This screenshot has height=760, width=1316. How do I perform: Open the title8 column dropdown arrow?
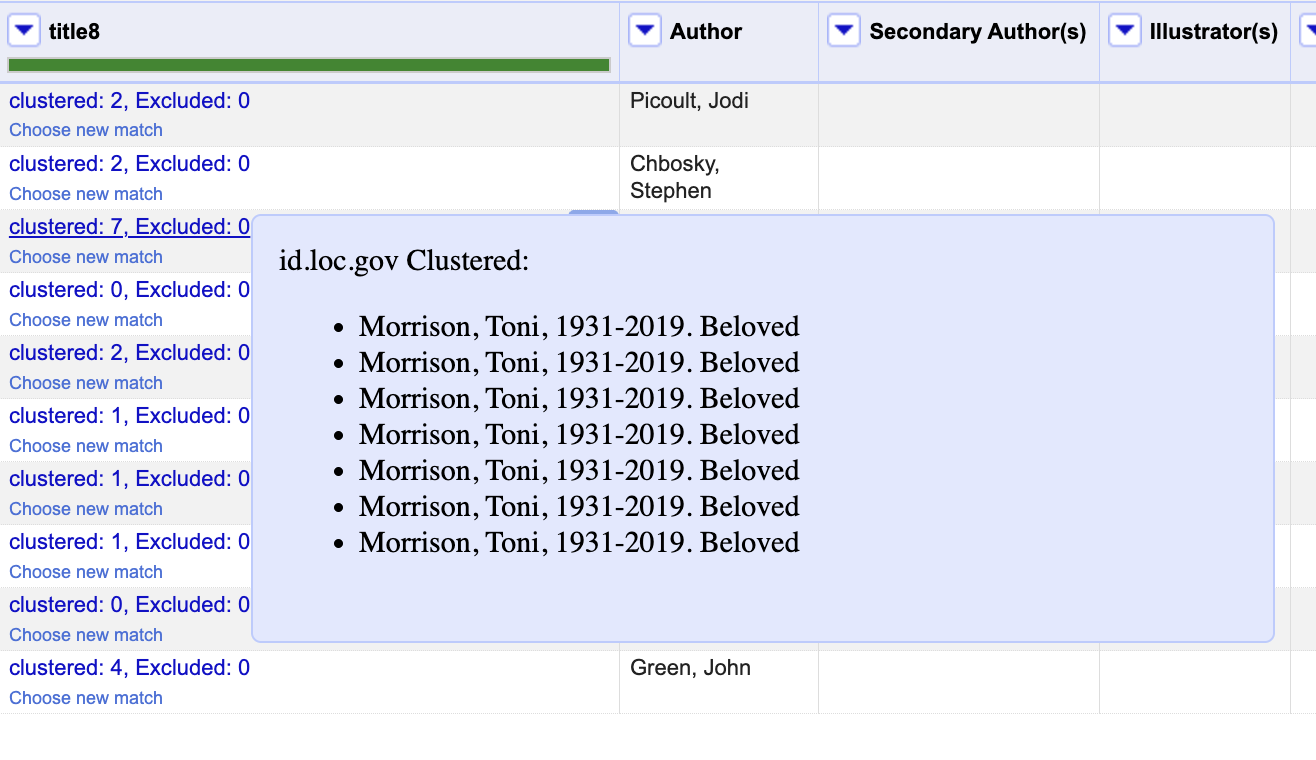(x=24, y=32)
